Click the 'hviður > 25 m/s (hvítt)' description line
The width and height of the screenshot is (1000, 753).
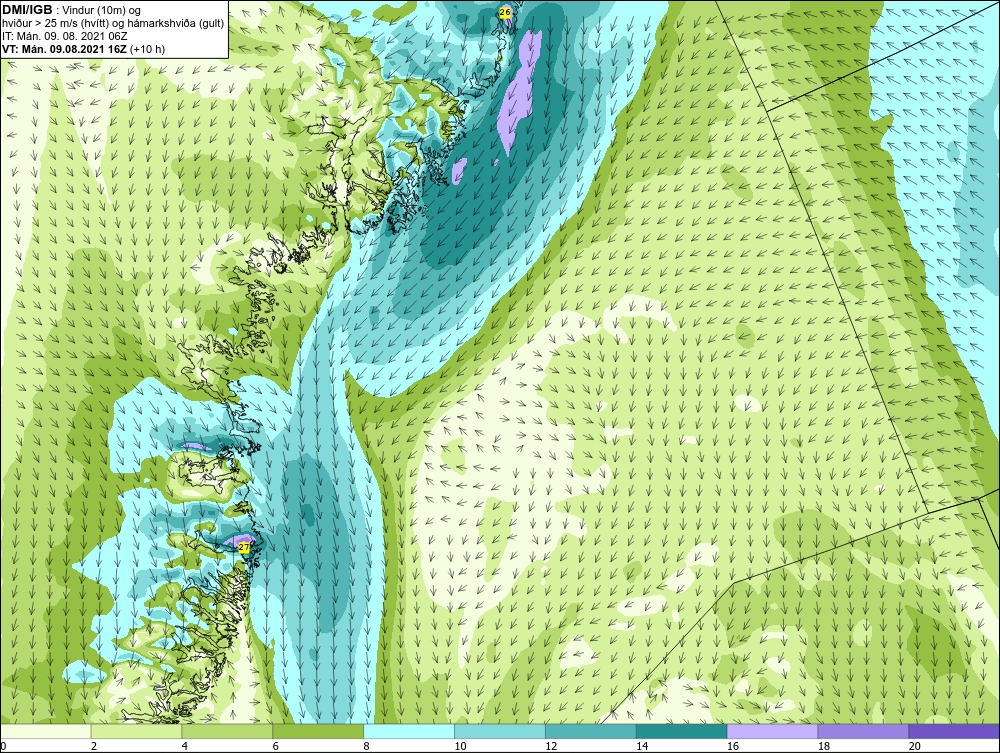(x=113, y=24)
